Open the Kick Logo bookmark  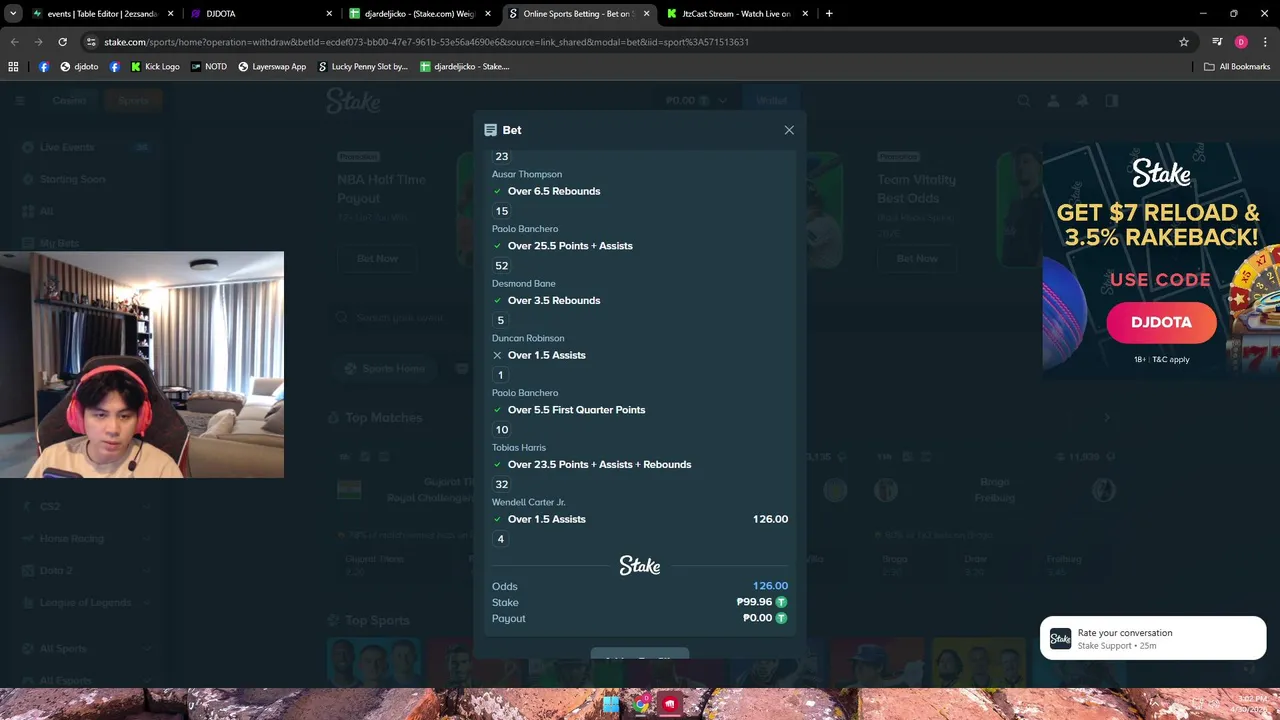click(x=155, y=67)
